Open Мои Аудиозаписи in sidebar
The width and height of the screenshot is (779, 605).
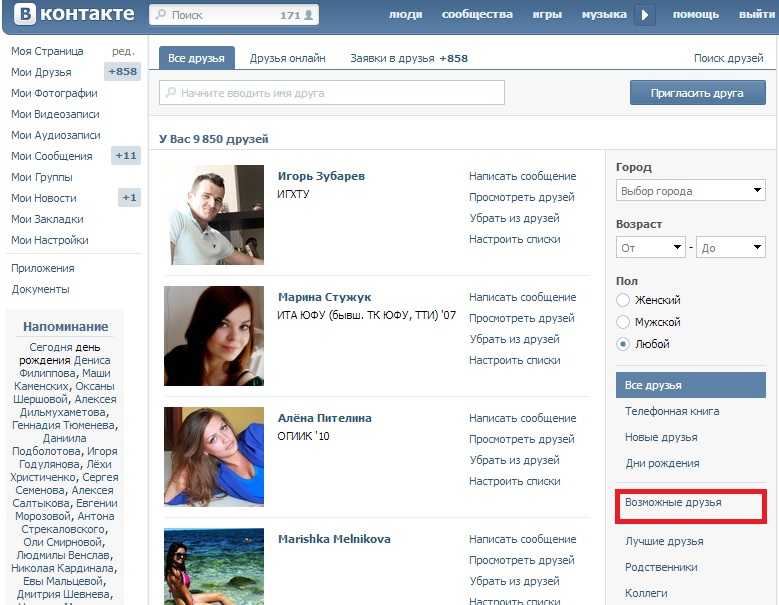[x=56, y=135]
